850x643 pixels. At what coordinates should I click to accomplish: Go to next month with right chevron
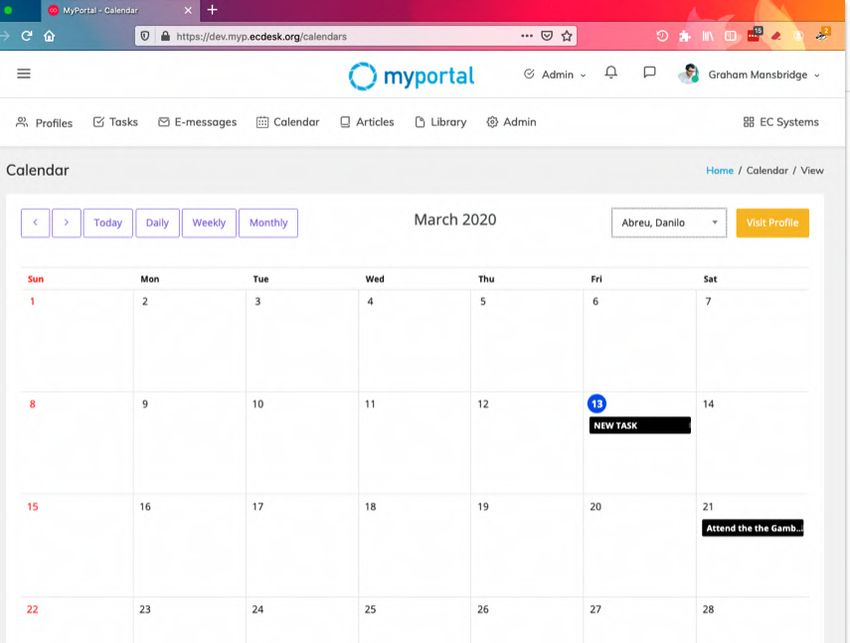[66, 223]
